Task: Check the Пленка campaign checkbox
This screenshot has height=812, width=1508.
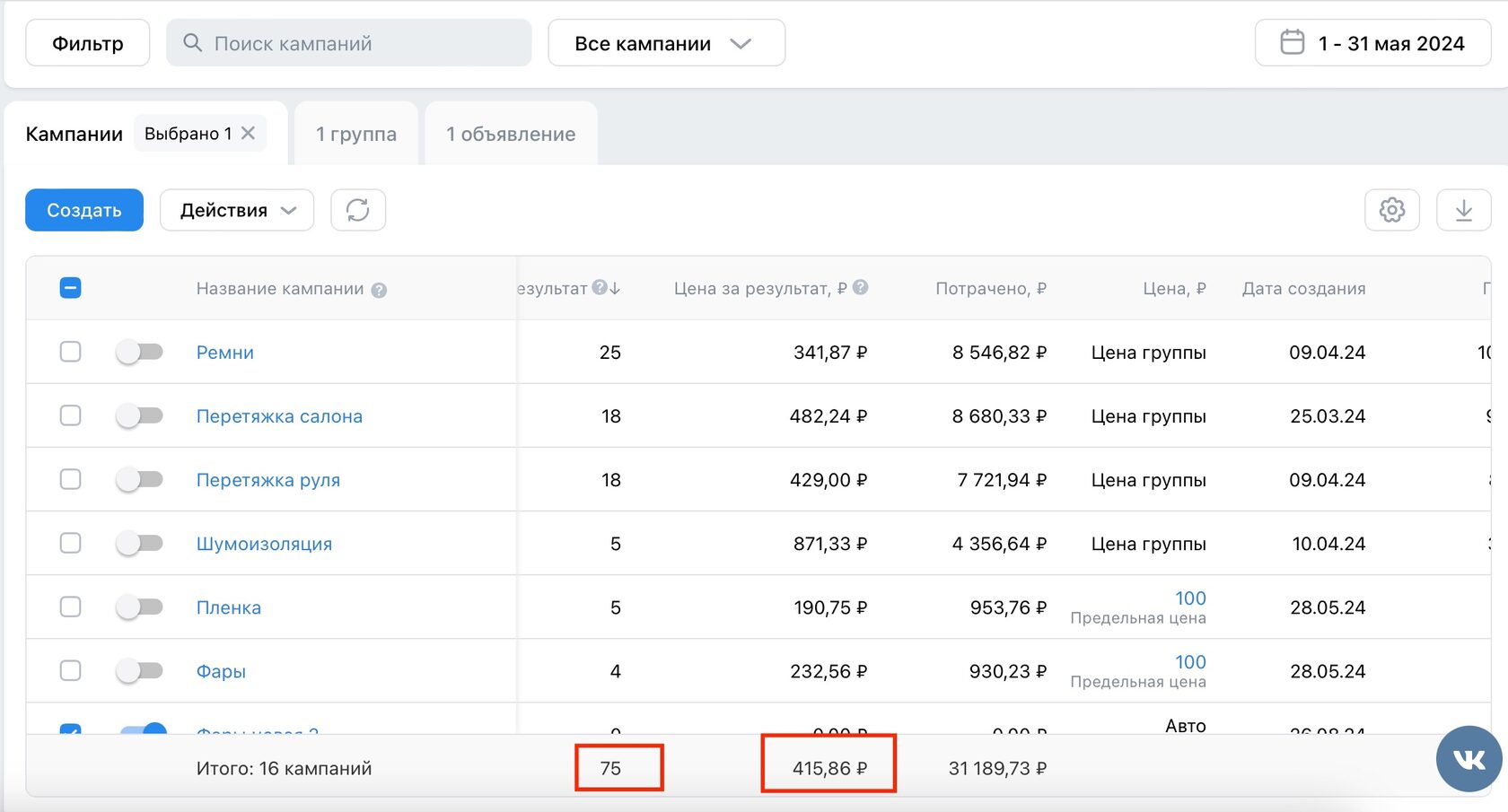Action: point(70,607)
